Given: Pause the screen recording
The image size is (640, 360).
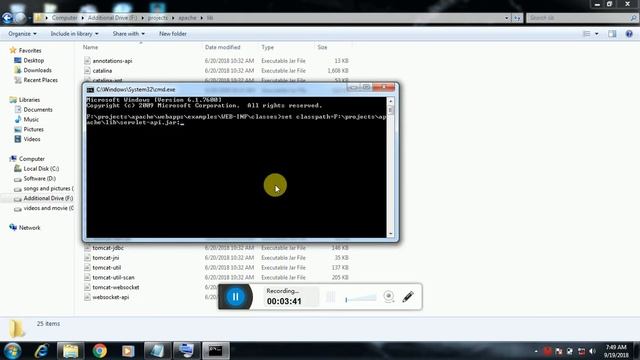Looking at the screenshot, I should (236, 297).
